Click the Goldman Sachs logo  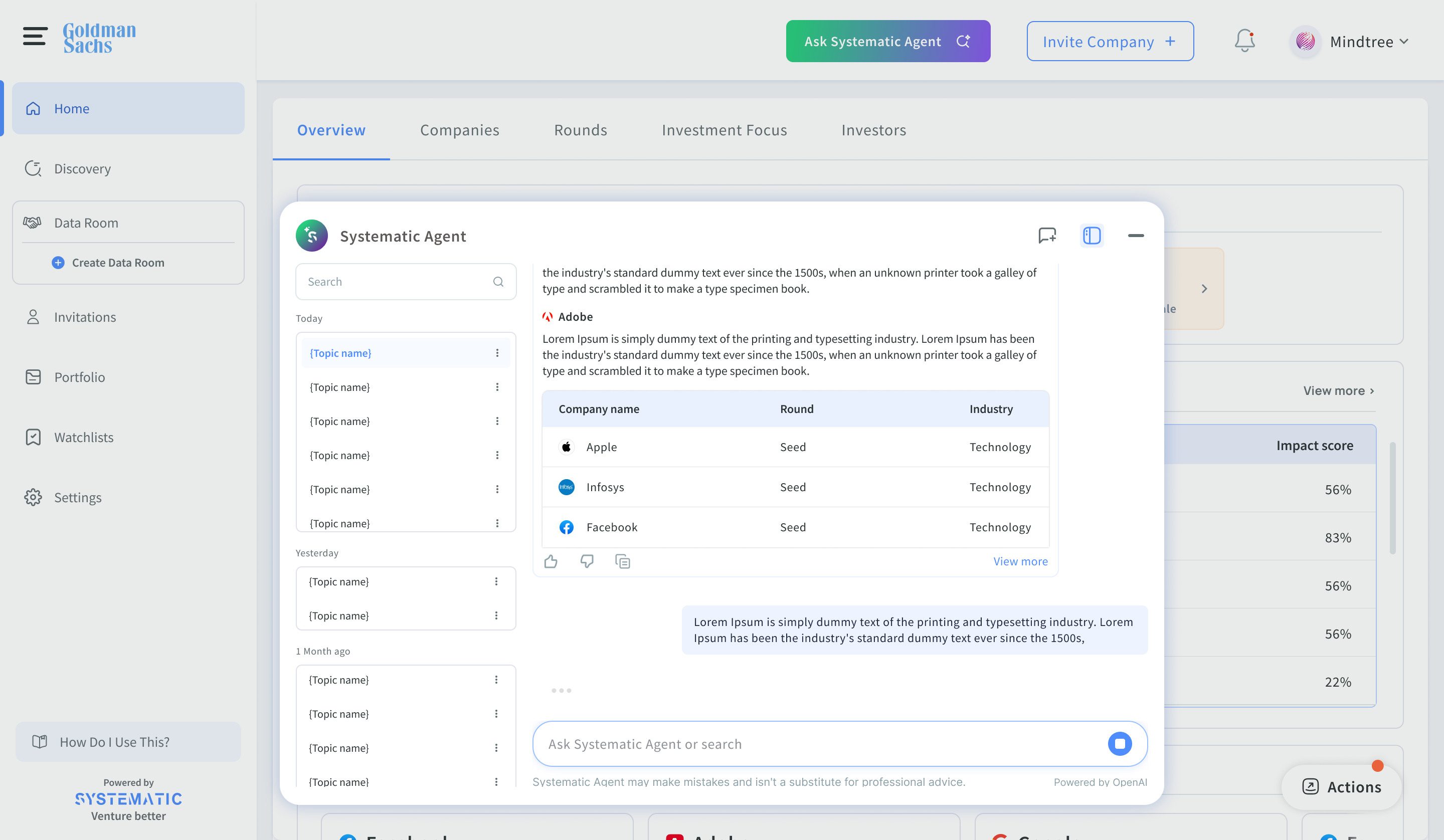(100, 38)
